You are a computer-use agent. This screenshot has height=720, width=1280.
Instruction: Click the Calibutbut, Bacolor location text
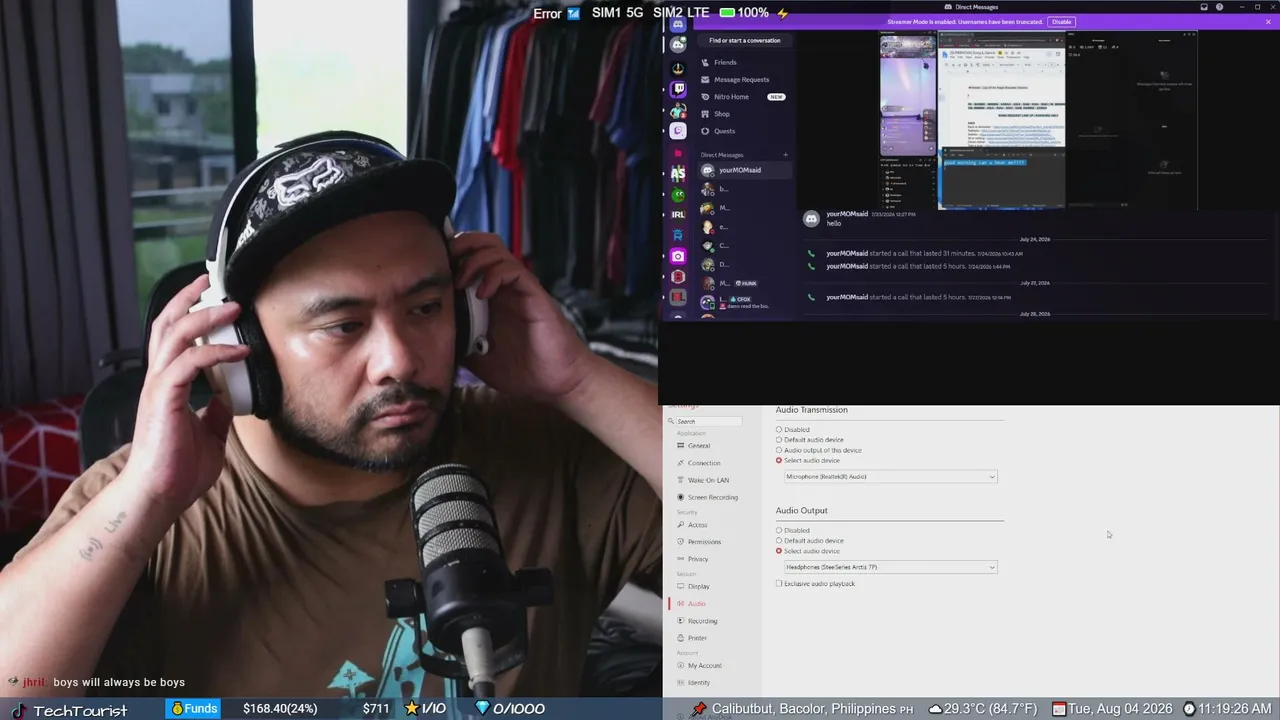point(804,709)
